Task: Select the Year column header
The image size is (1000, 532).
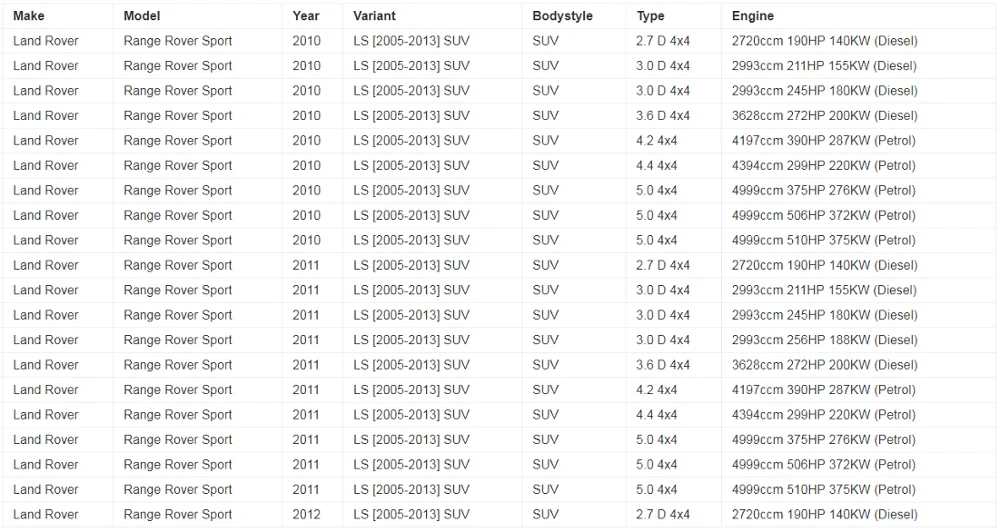Action: tap(306, 16)
